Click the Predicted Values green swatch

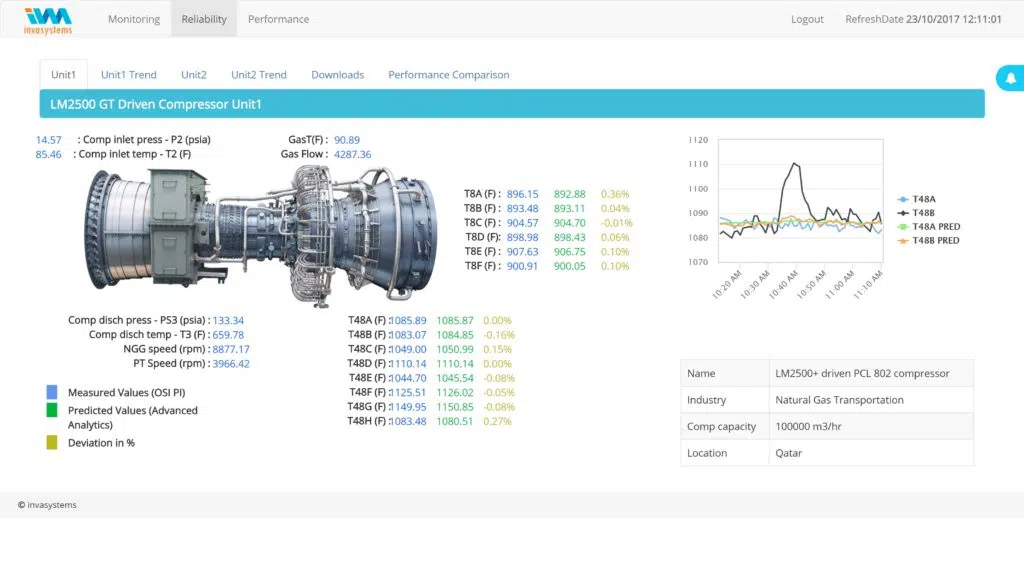(x=52, y=410)
